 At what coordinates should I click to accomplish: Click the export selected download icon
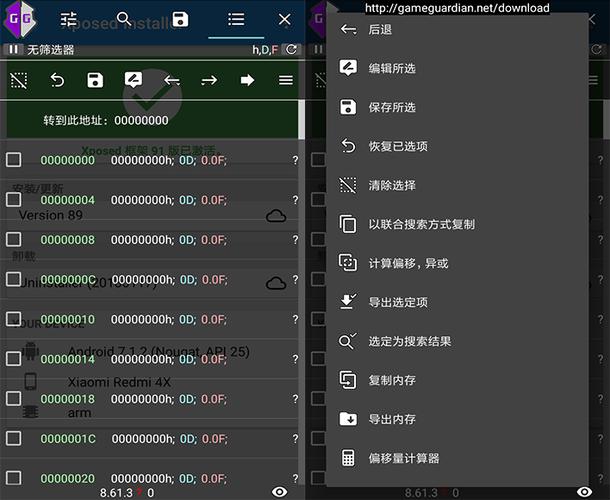pos(348,302)
